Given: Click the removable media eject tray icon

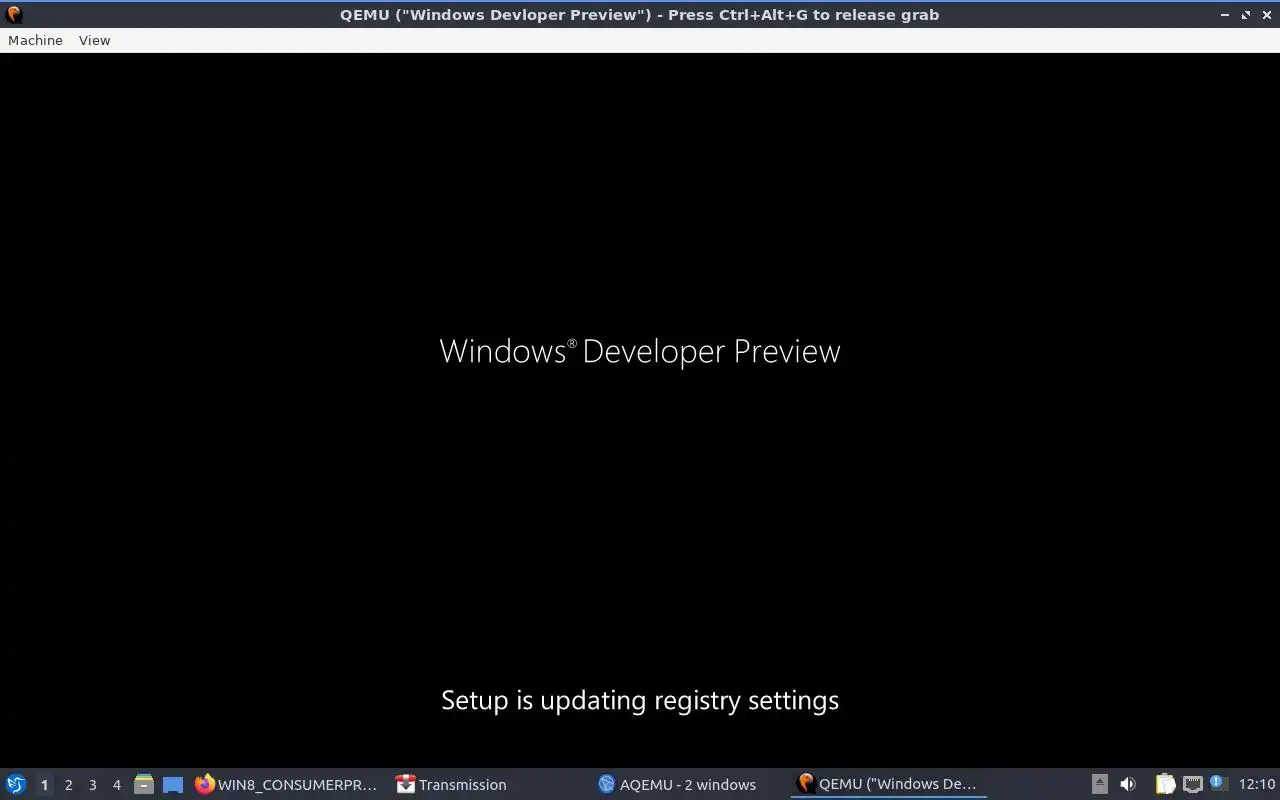Looking at the screenshot, I should click(x=1100, y=784).
